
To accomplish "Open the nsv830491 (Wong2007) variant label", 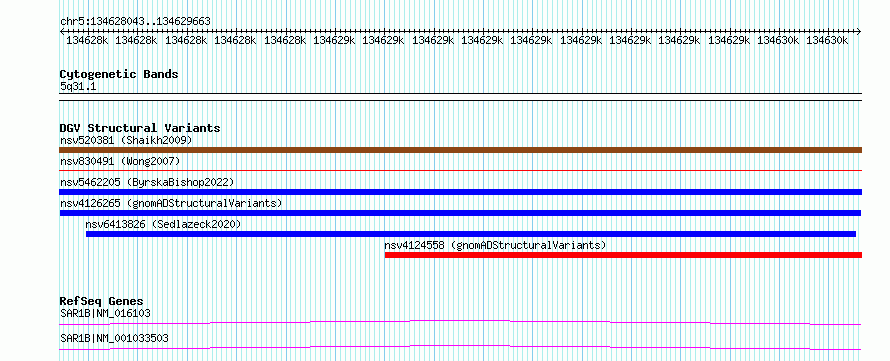I will [120, 161].
